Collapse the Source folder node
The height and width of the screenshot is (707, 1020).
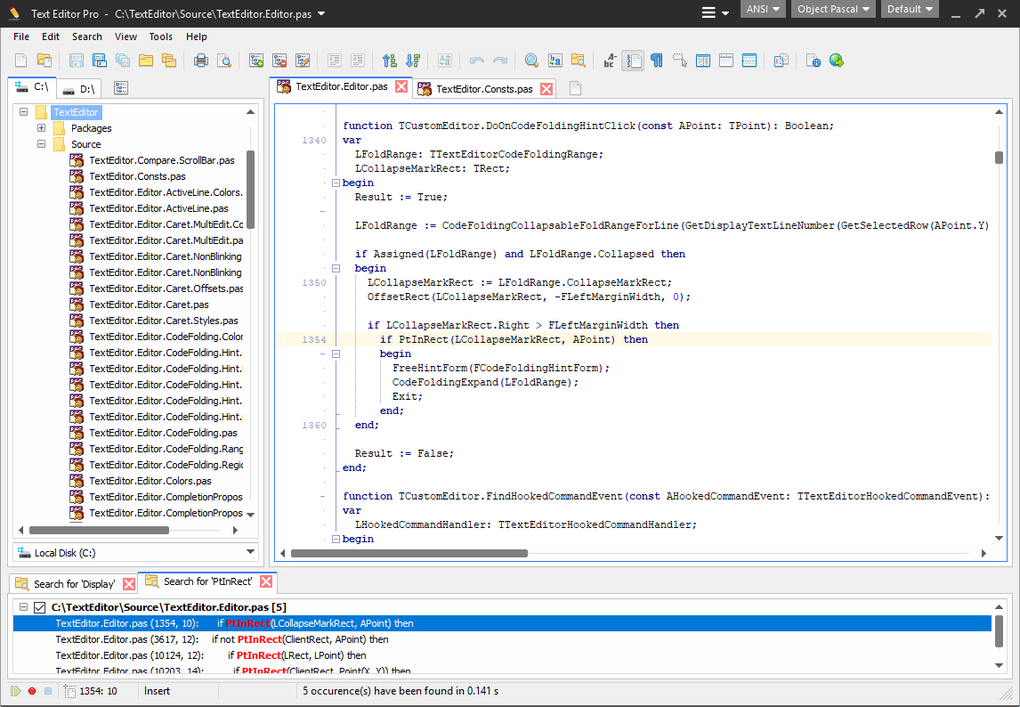(x=41, y=144)
